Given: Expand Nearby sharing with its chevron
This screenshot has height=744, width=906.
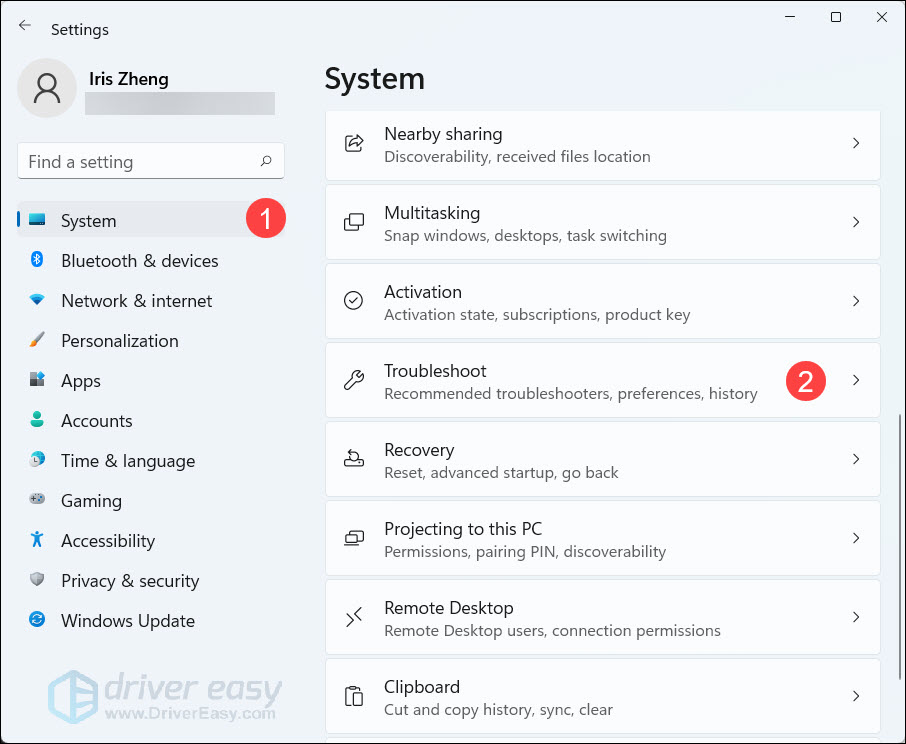Looking at the screenshot, I should [855, 144].
